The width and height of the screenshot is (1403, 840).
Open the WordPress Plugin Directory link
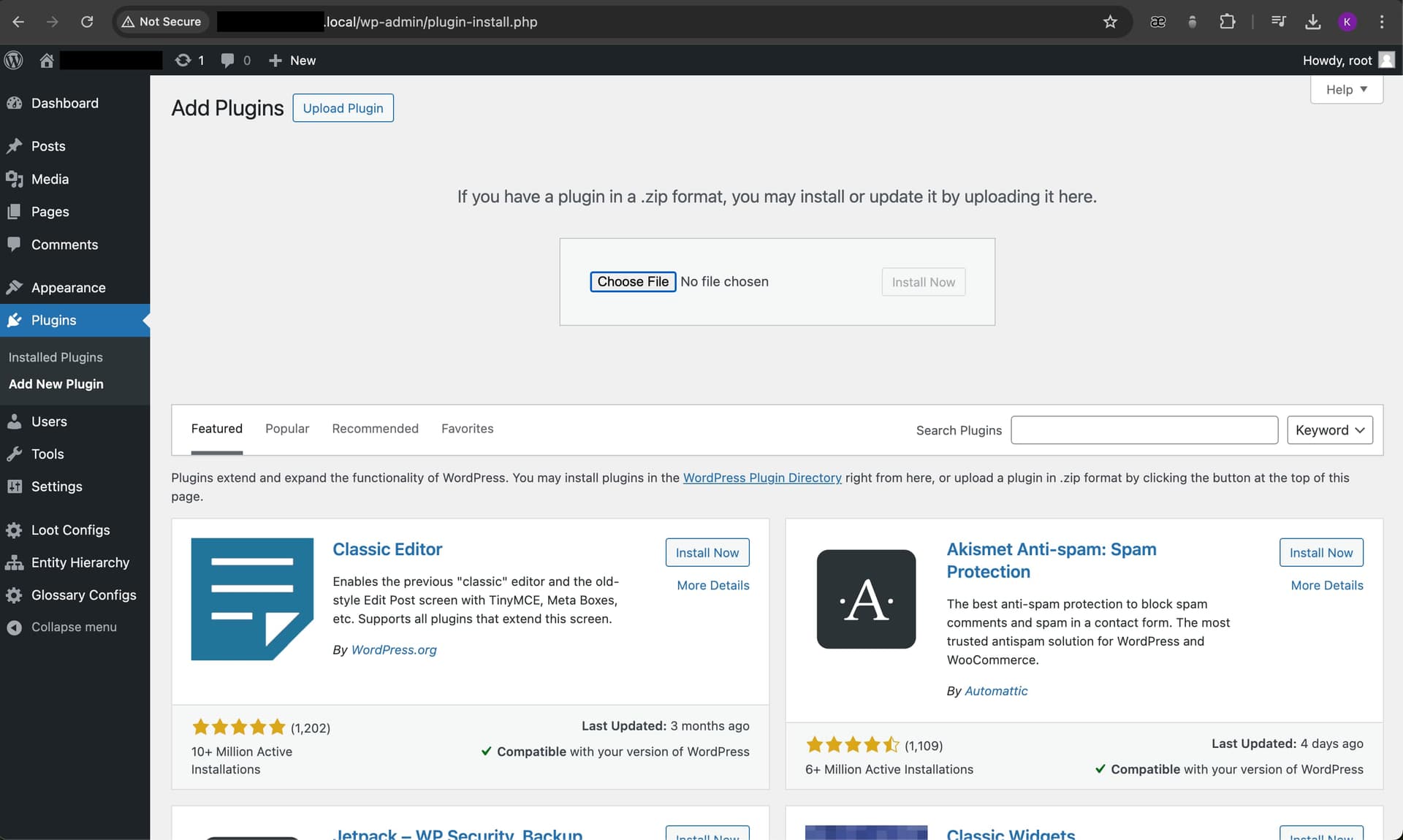(762, 478)
